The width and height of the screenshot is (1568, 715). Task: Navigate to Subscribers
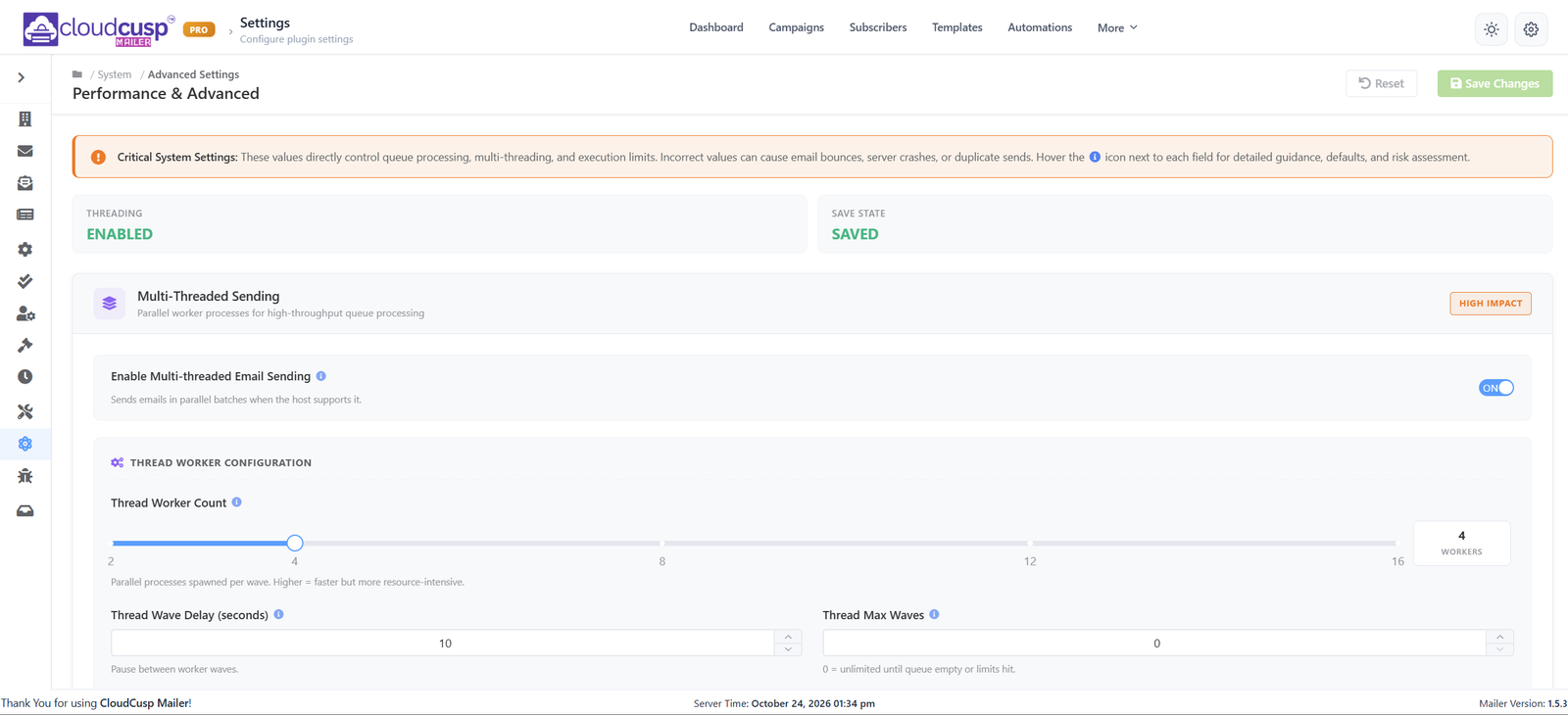[x=878, y=27]
